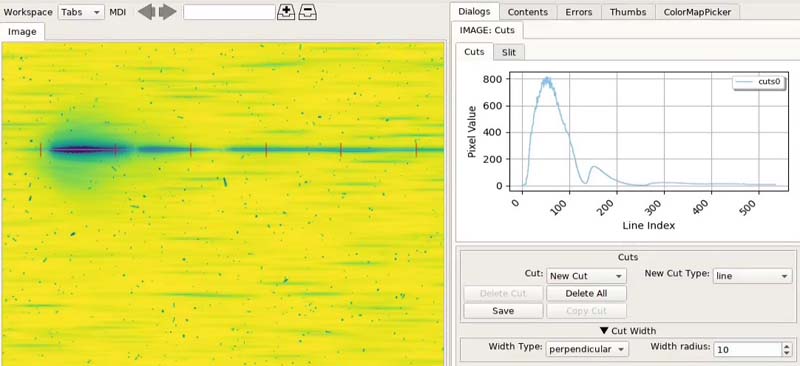The image size is (800, 366).
Task: Click the Line Index axis label
Action: (648, 225)
